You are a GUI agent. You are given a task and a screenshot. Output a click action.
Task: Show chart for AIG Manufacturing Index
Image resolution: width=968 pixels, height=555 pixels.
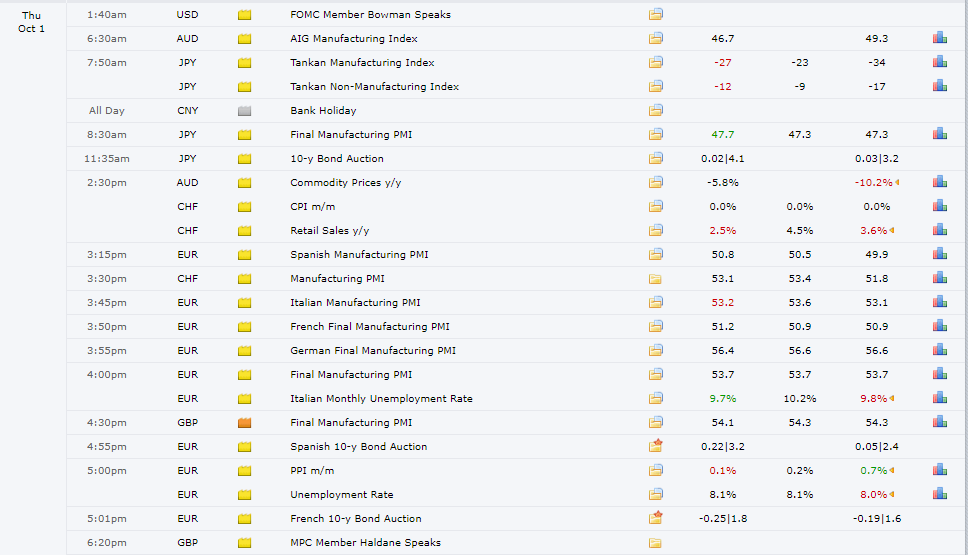point(940,38)
